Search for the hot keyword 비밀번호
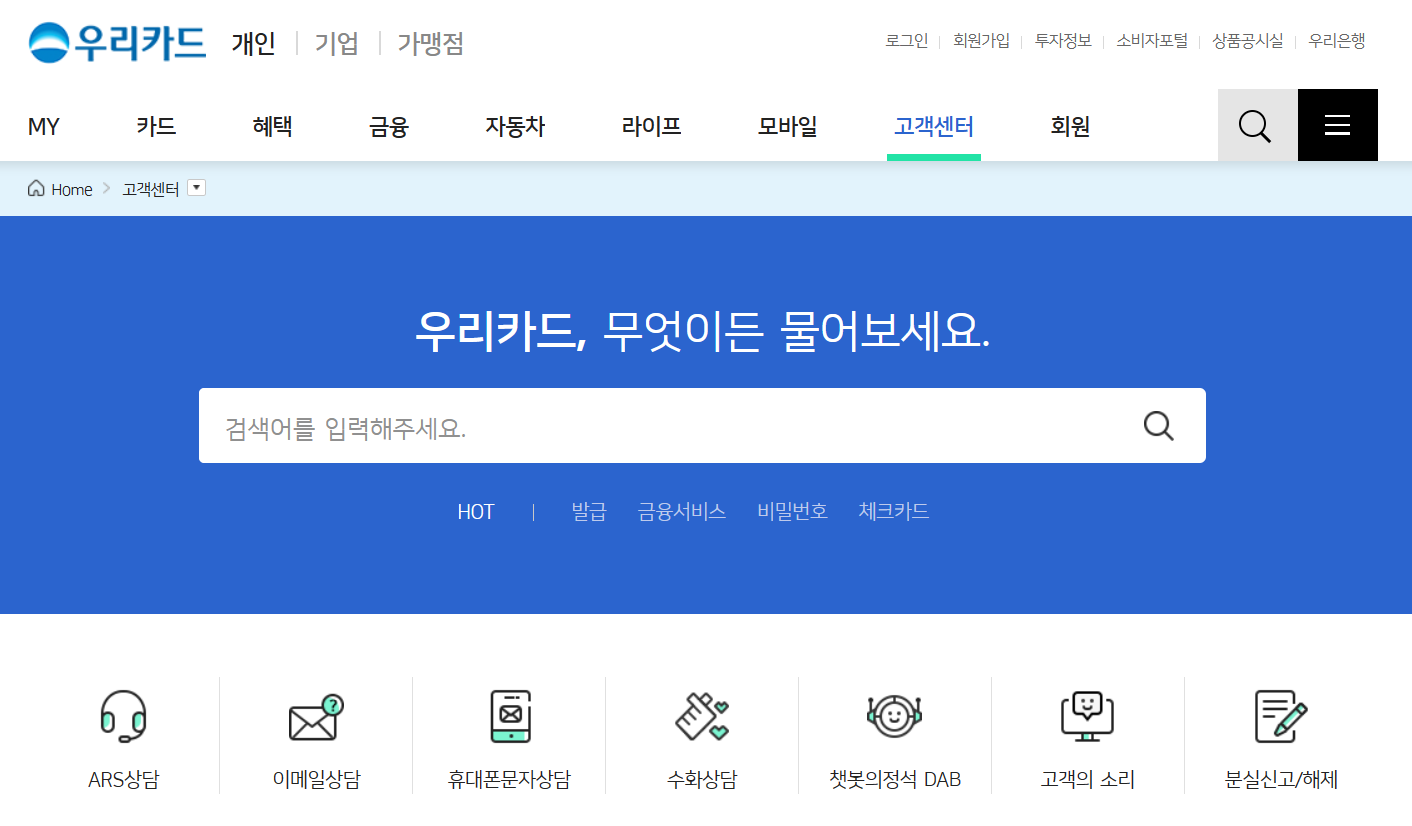Image resolution: width=1412 pixels, height=826 pixels. [x=791, y=510]
